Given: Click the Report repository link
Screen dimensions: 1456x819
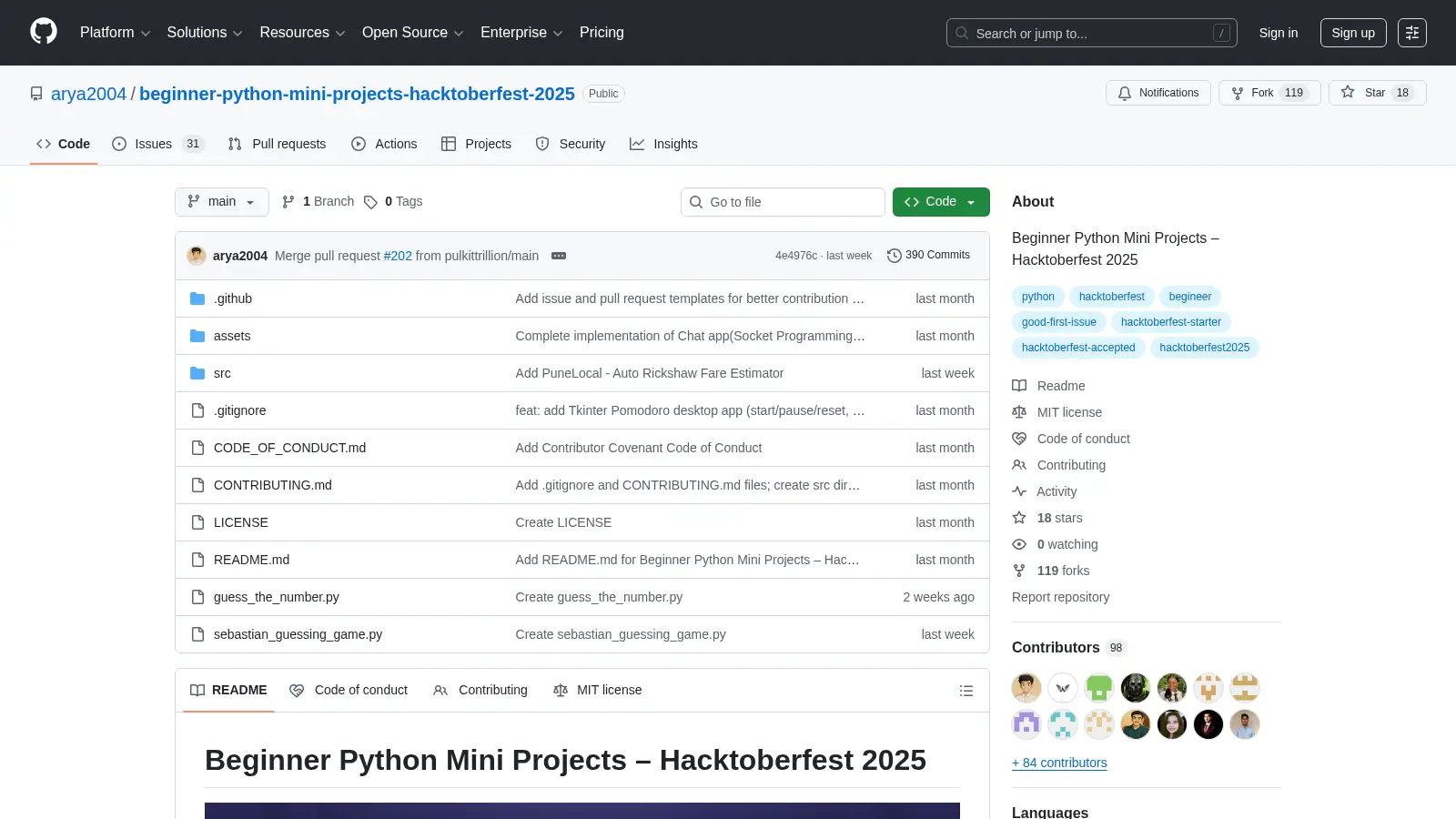Looking at the screenshot, I should 1060,597.
